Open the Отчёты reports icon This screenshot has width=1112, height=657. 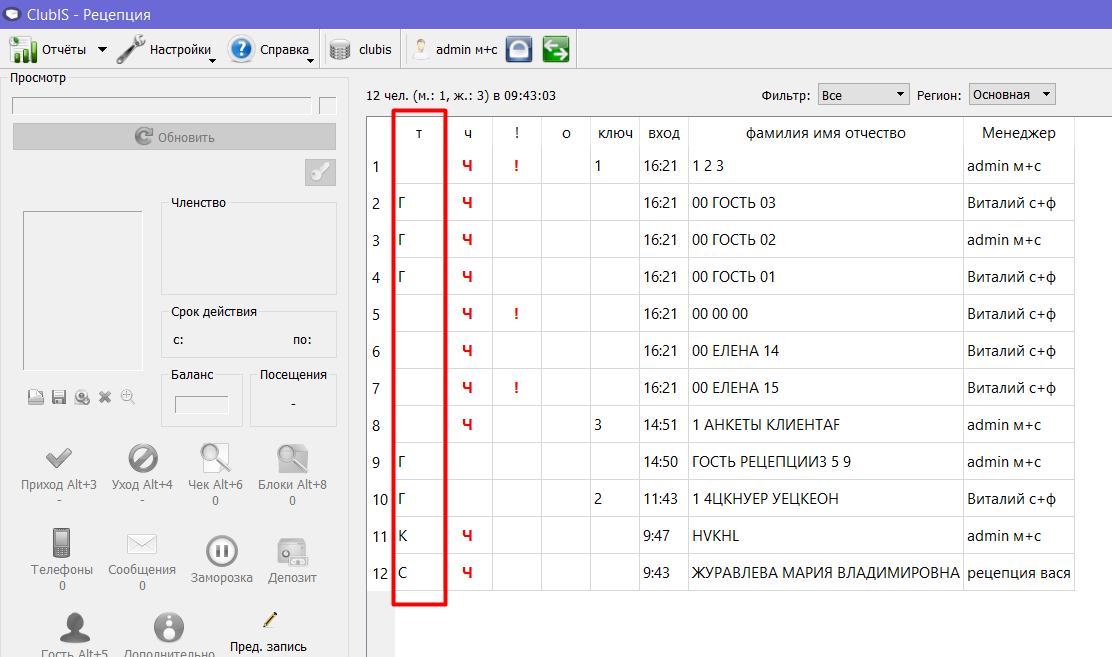pos(23,50)
